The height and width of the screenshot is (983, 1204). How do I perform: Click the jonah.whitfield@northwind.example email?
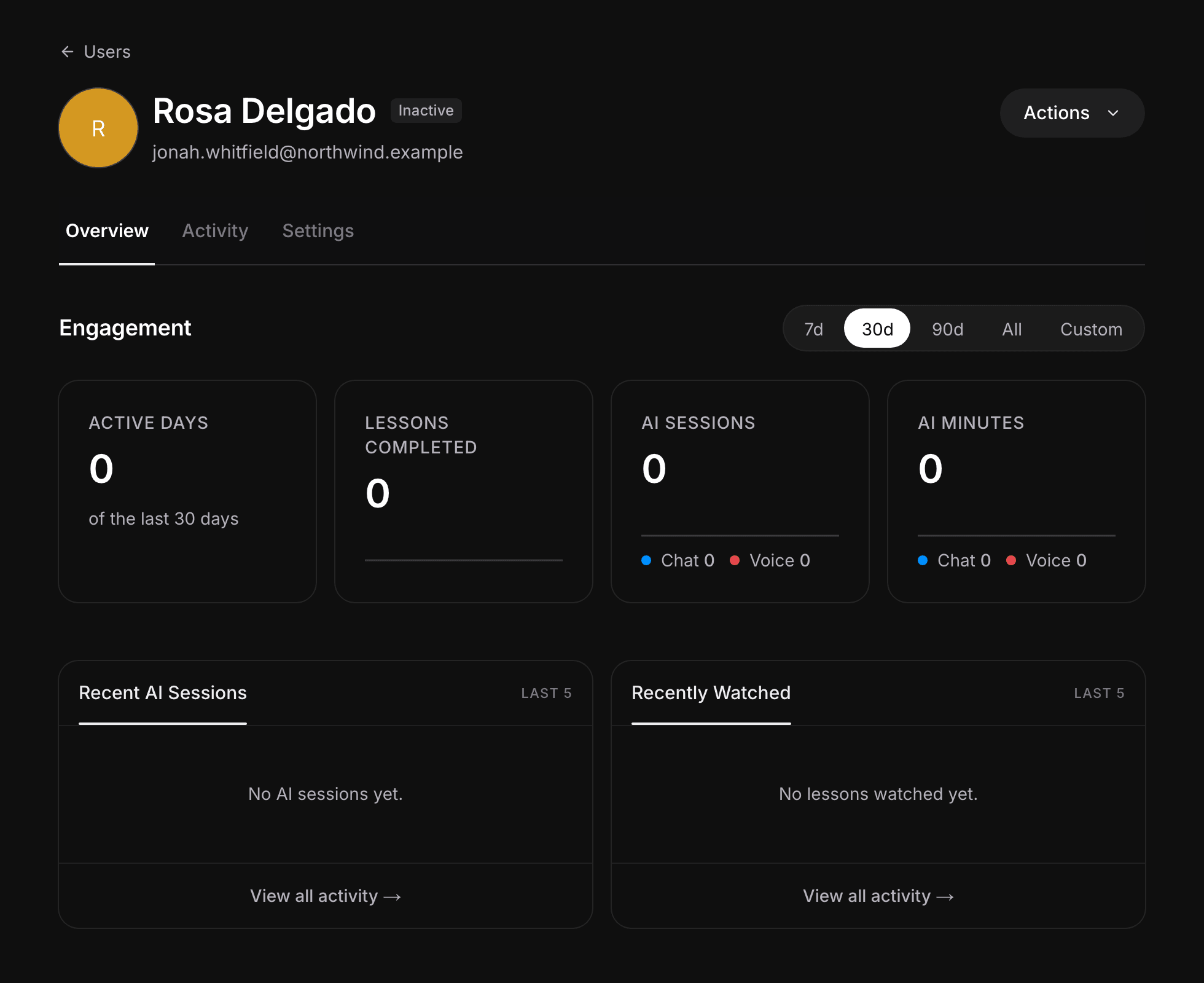(x=307, y=152)
